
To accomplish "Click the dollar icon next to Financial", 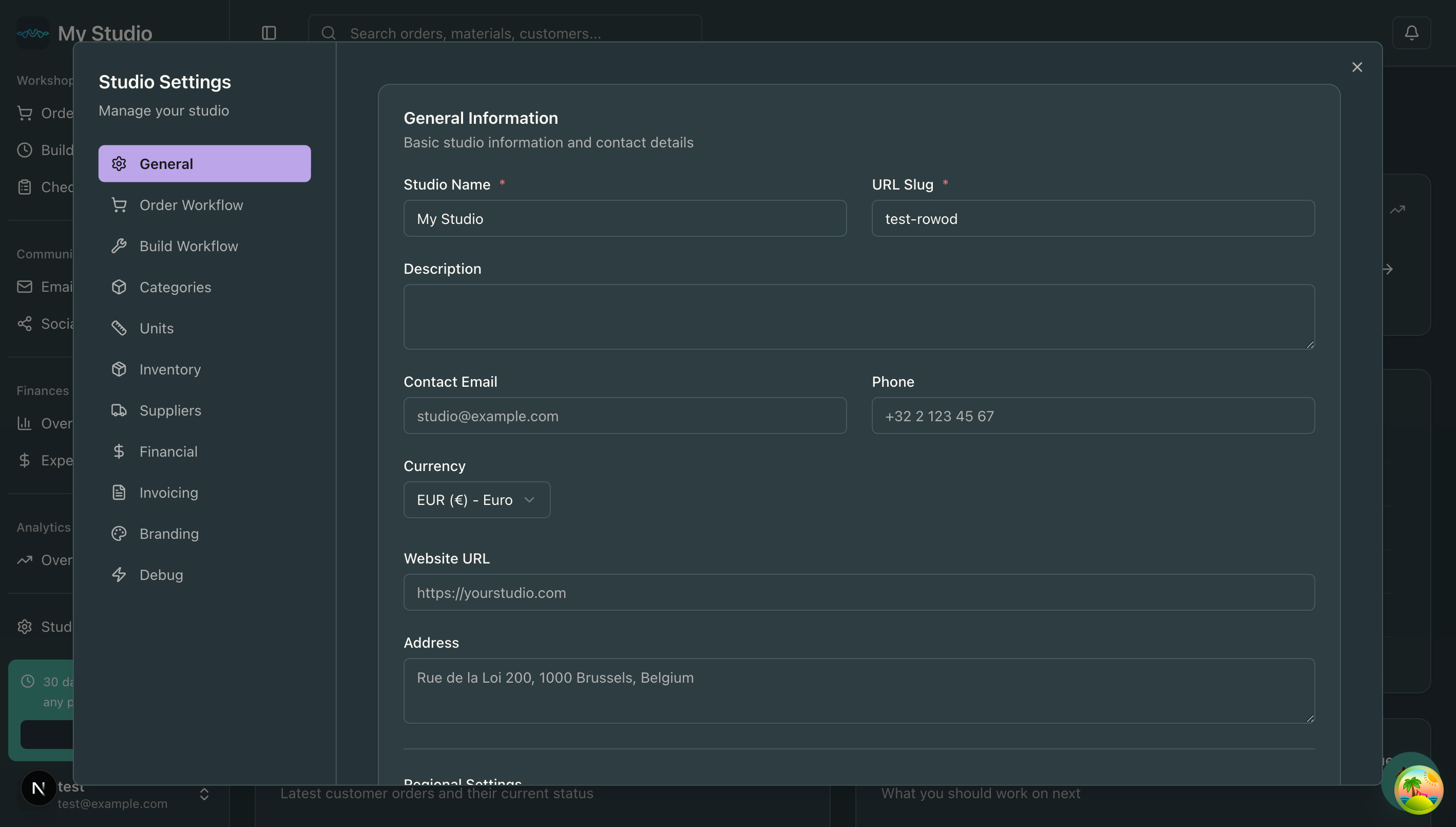I will (x=119, y=451).
